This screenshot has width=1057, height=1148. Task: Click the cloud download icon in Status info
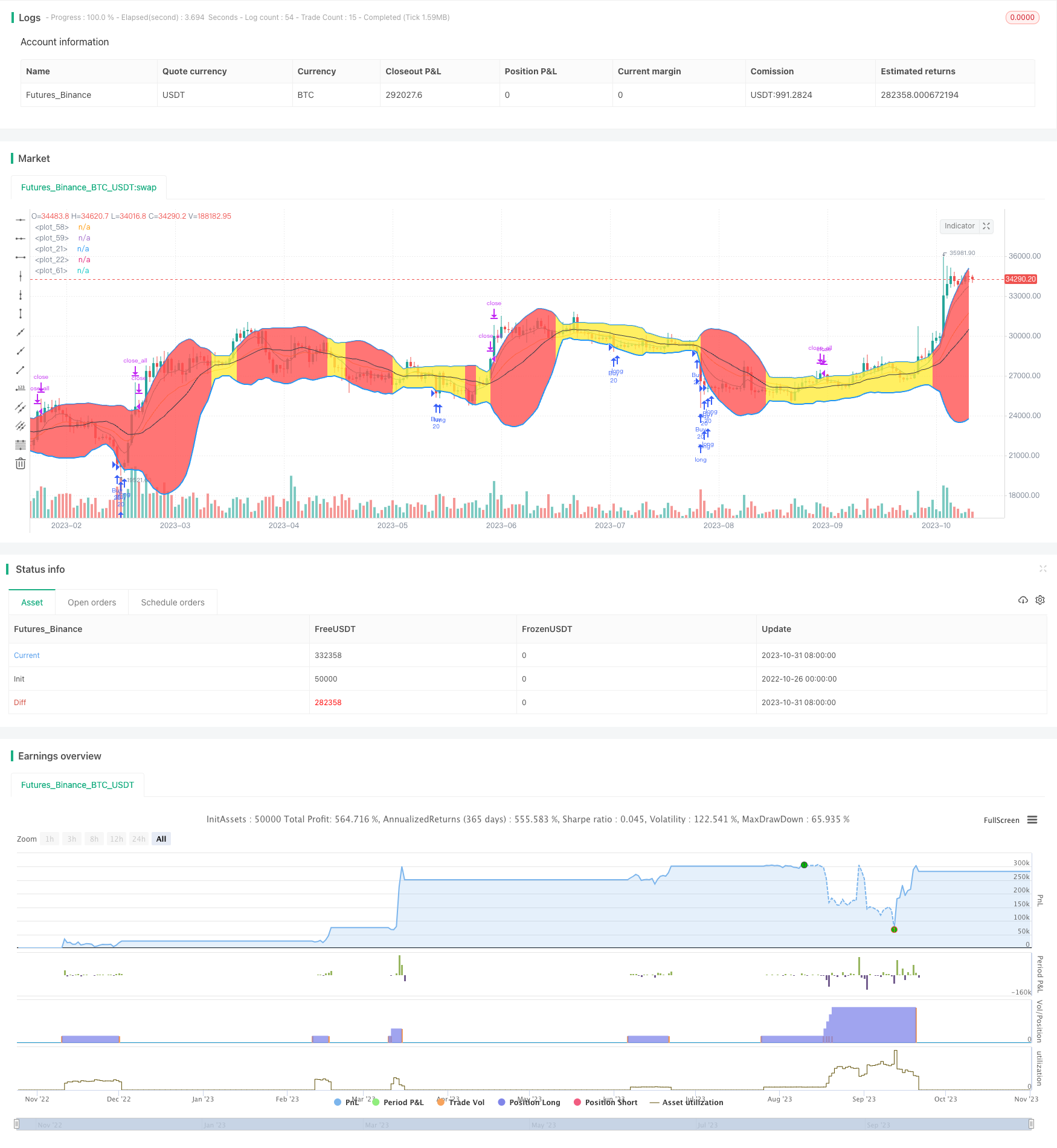[x=1023, y=600]
